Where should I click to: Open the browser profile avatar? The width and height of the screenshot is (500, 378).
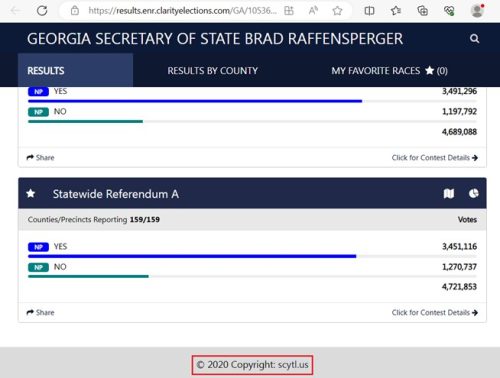(x=477, y=11)
